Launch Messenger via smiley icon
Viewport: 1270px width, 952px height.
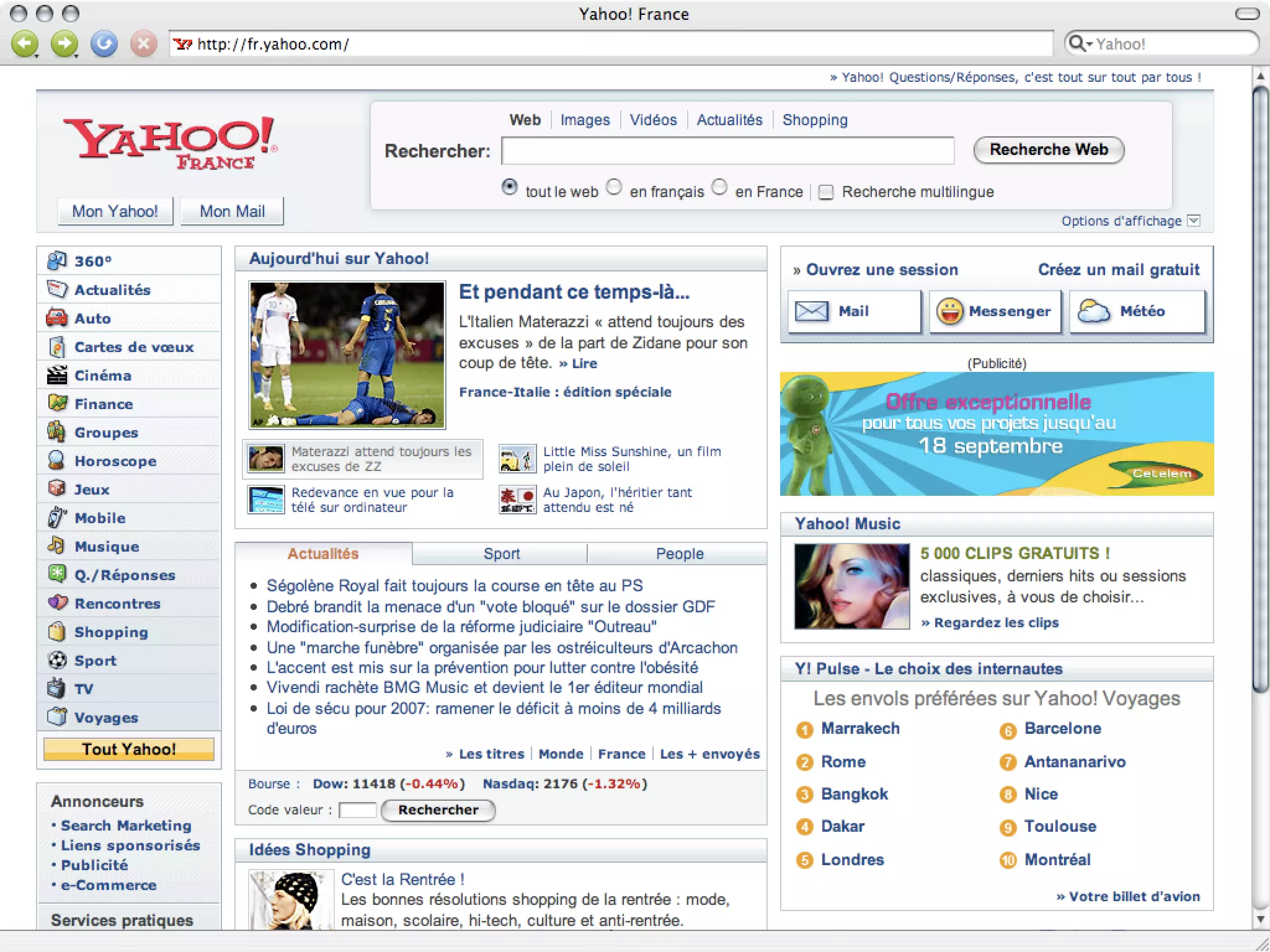[949, 311]
